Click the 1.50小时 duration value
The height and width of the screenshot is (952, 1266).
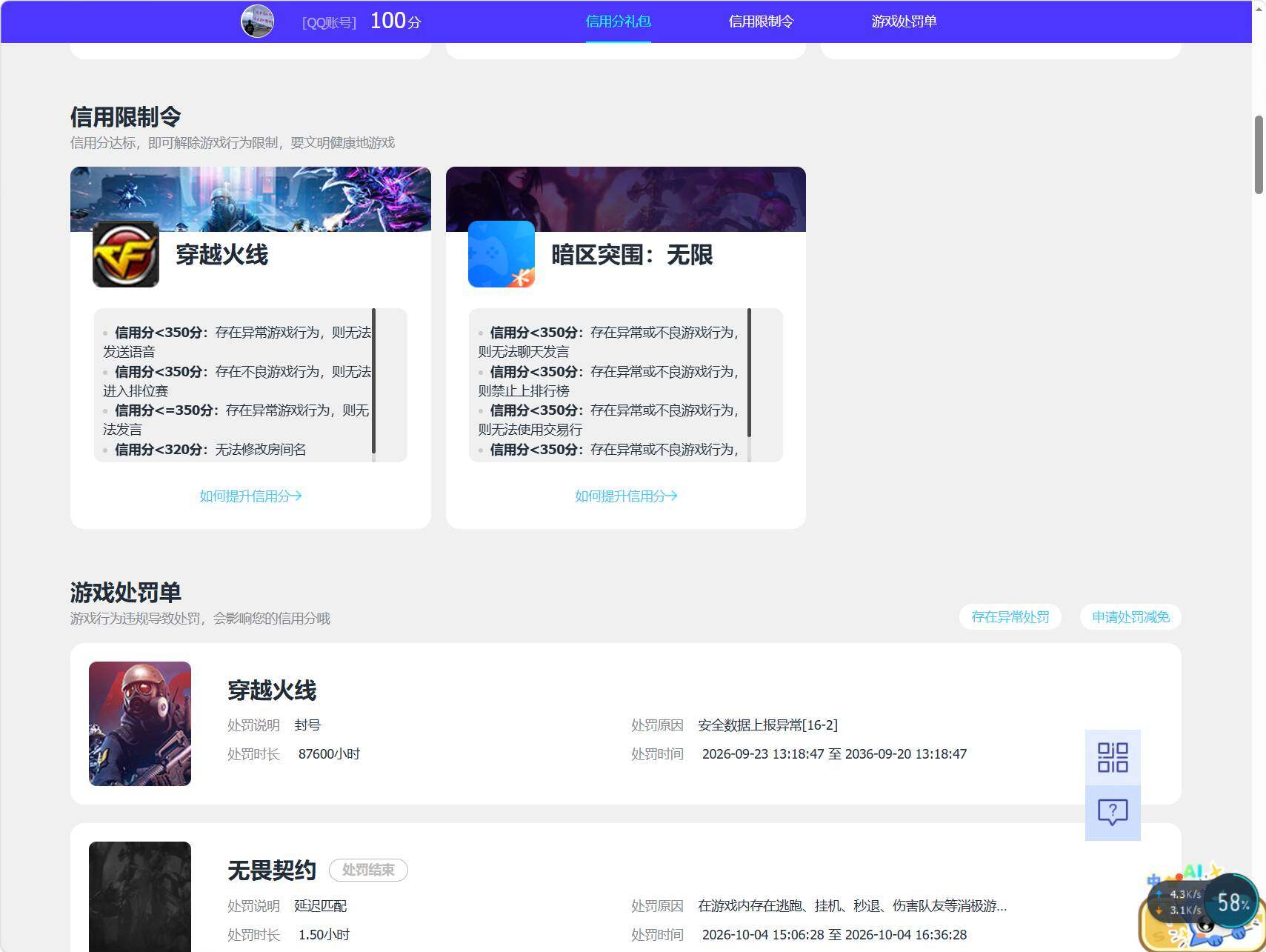pos(324,935)
